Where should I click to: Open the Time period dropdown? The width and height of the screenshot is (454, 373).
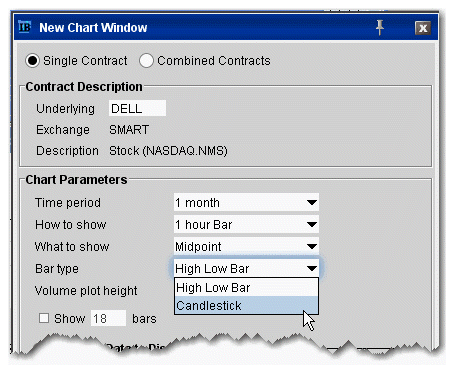point(246,202)
